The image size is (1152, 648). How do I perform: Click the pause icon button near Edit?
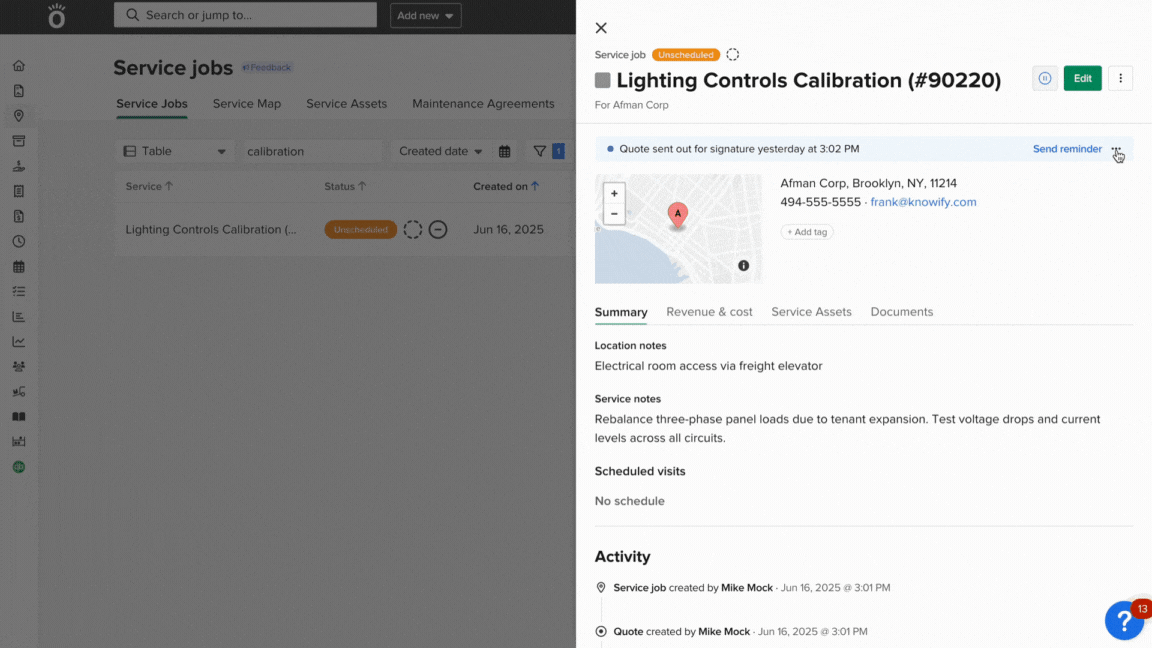(x=1044, y=78)
